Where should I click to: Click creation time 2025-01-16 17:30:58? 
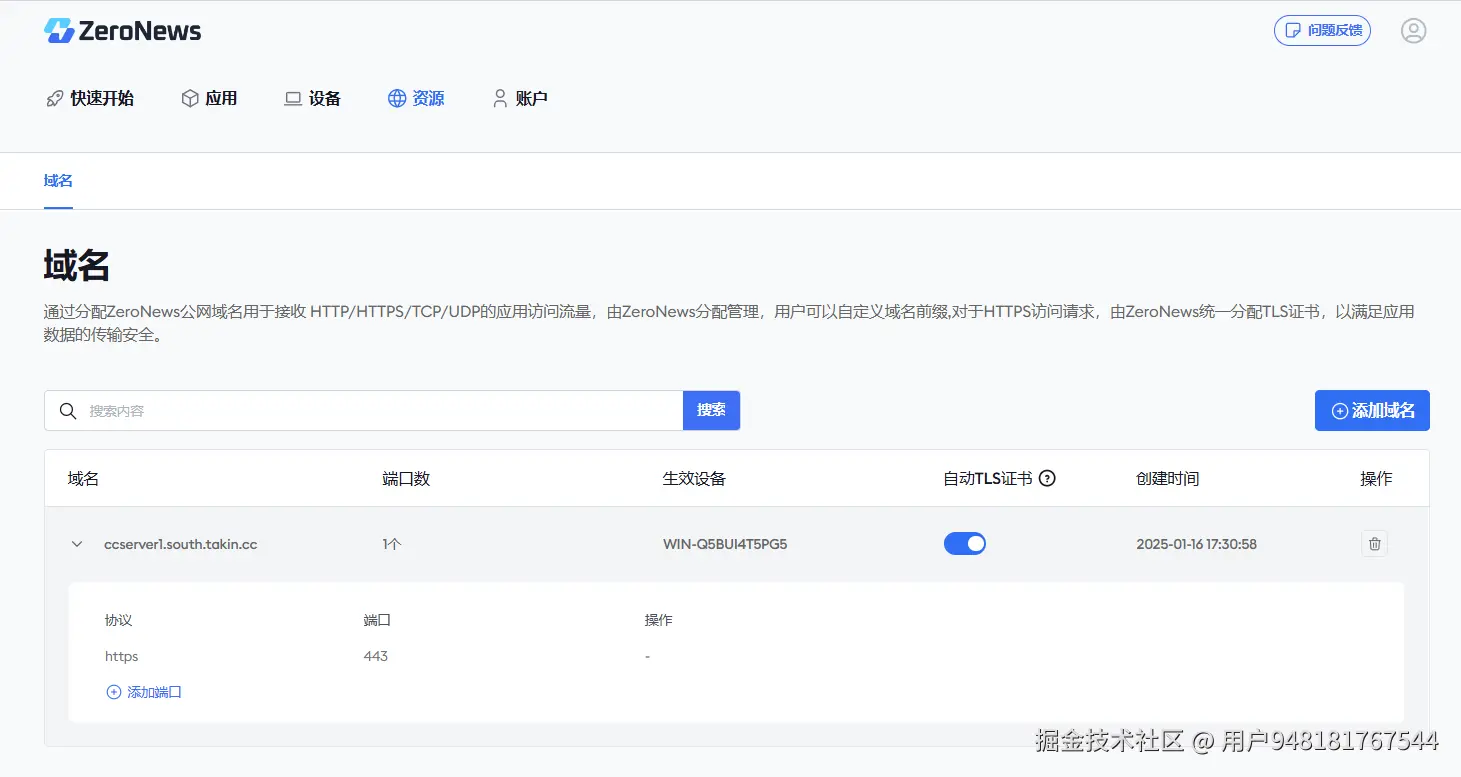click(x=1197, y=544)
